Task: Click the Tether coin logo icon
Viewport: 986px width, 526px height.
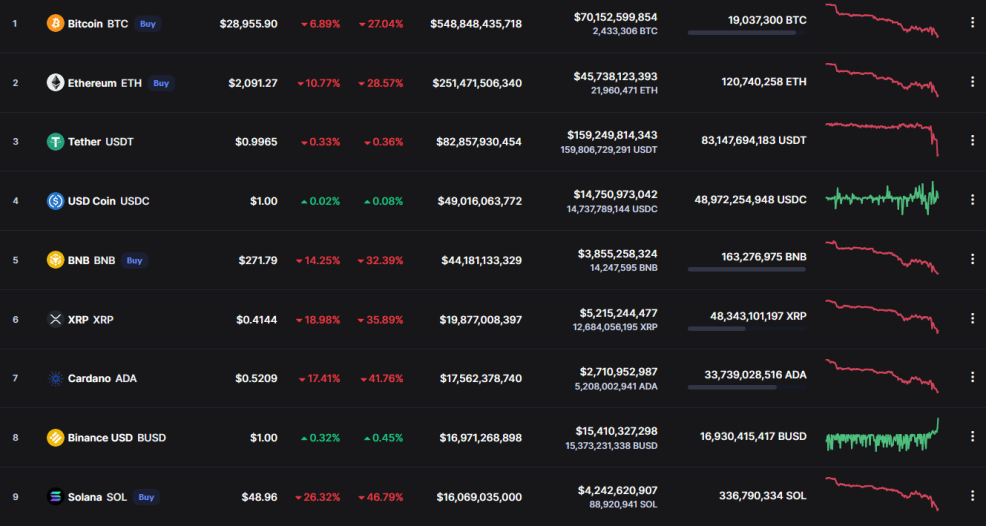Action: [x=55, y=142]
